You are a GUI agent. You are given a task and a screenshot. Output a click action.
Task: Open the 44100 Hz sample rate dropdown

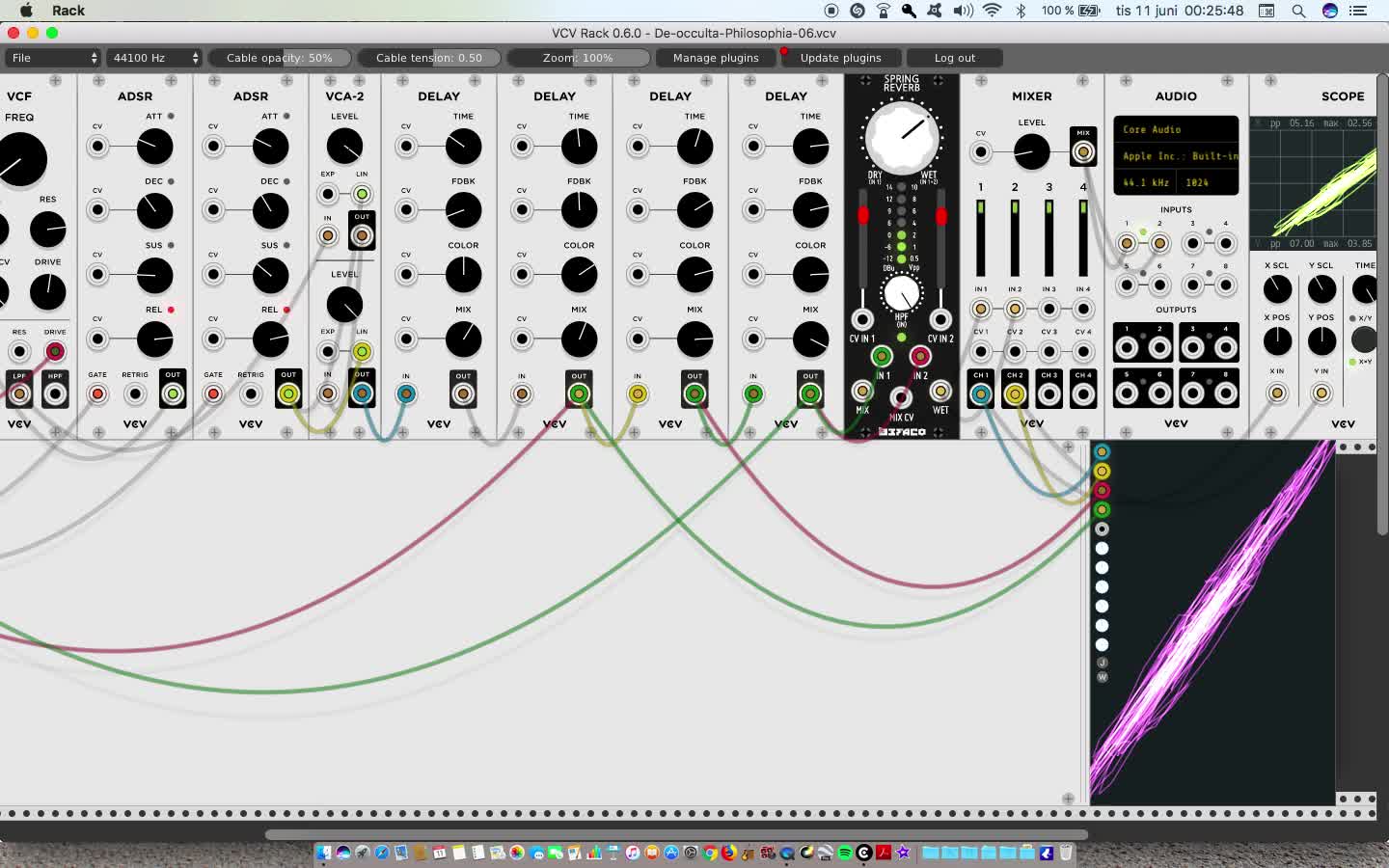pyautogui.click(x=154, y=58)
